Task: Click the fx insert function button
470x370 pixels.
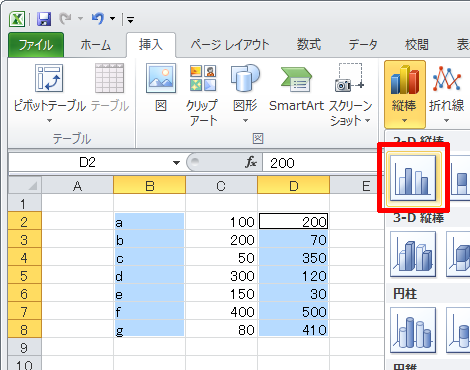Action: [x=251, y=162]
